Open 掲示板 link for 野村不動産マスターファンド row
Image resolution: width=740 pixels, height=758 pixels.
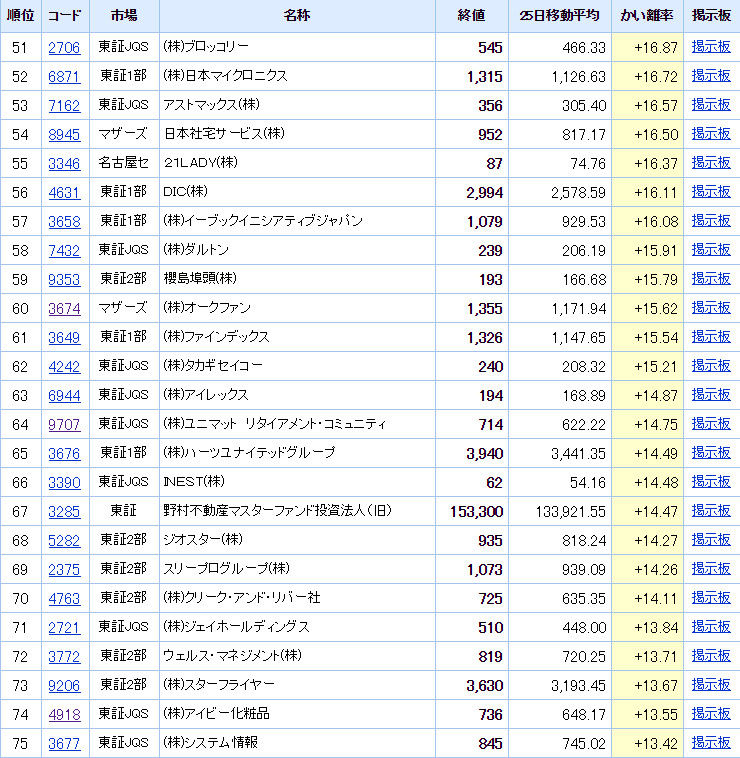click(711, 511)
